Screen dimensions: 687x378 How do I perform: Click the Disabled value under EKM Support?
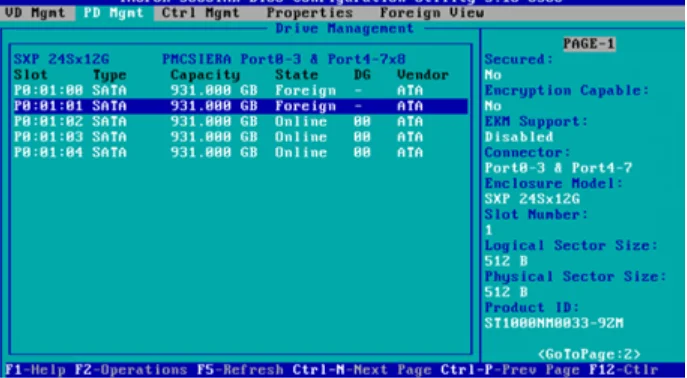click(x=519, y=137)
